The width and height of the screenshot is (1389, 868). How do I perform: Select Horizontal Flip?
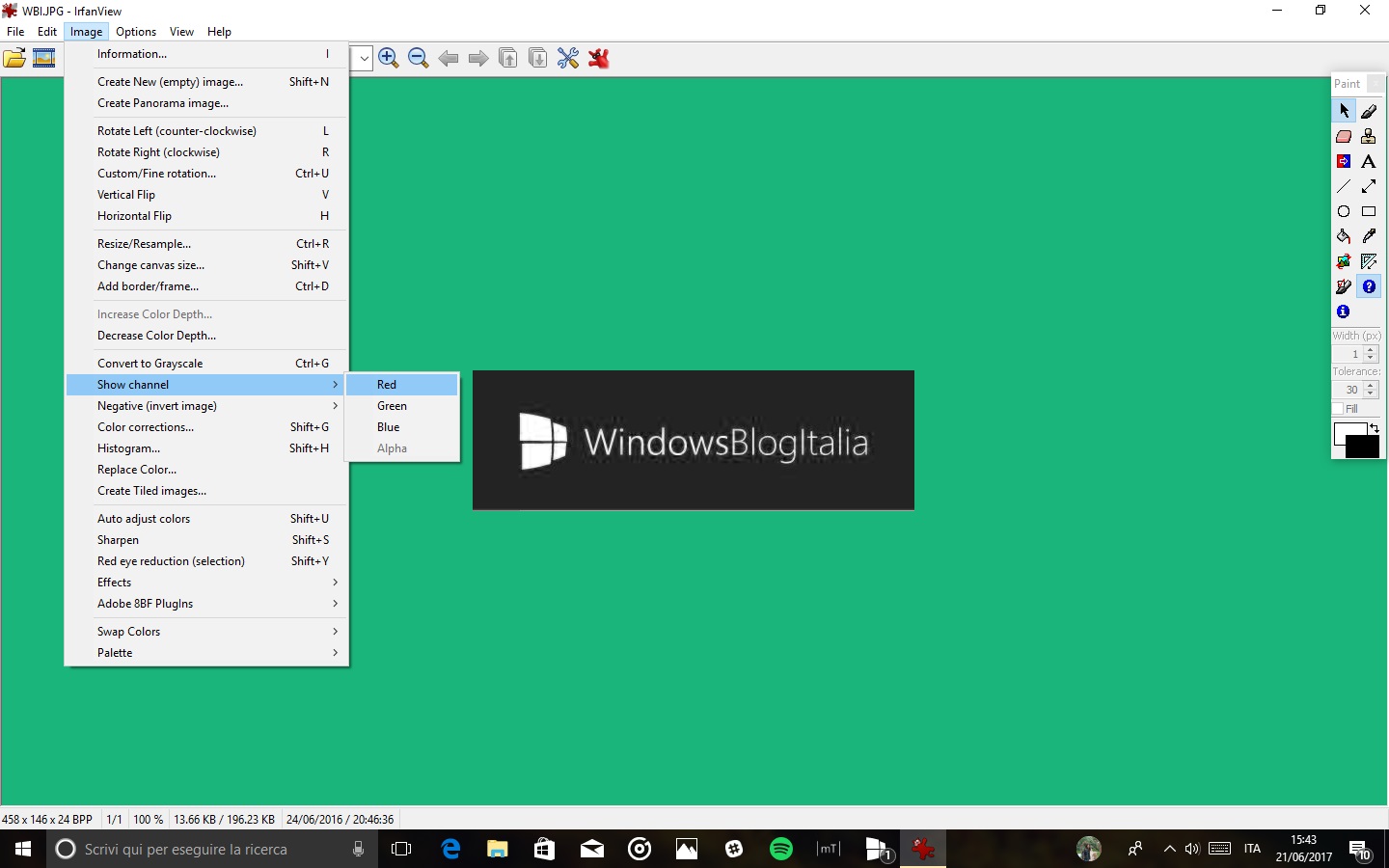coord(206,216)
